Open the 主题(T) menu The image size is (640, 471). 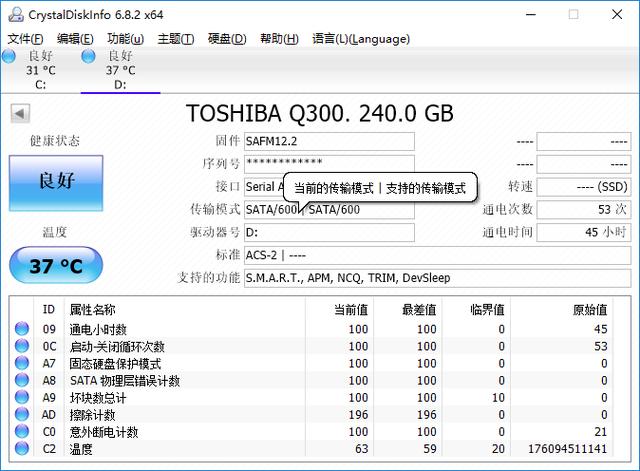click(176, 39)
